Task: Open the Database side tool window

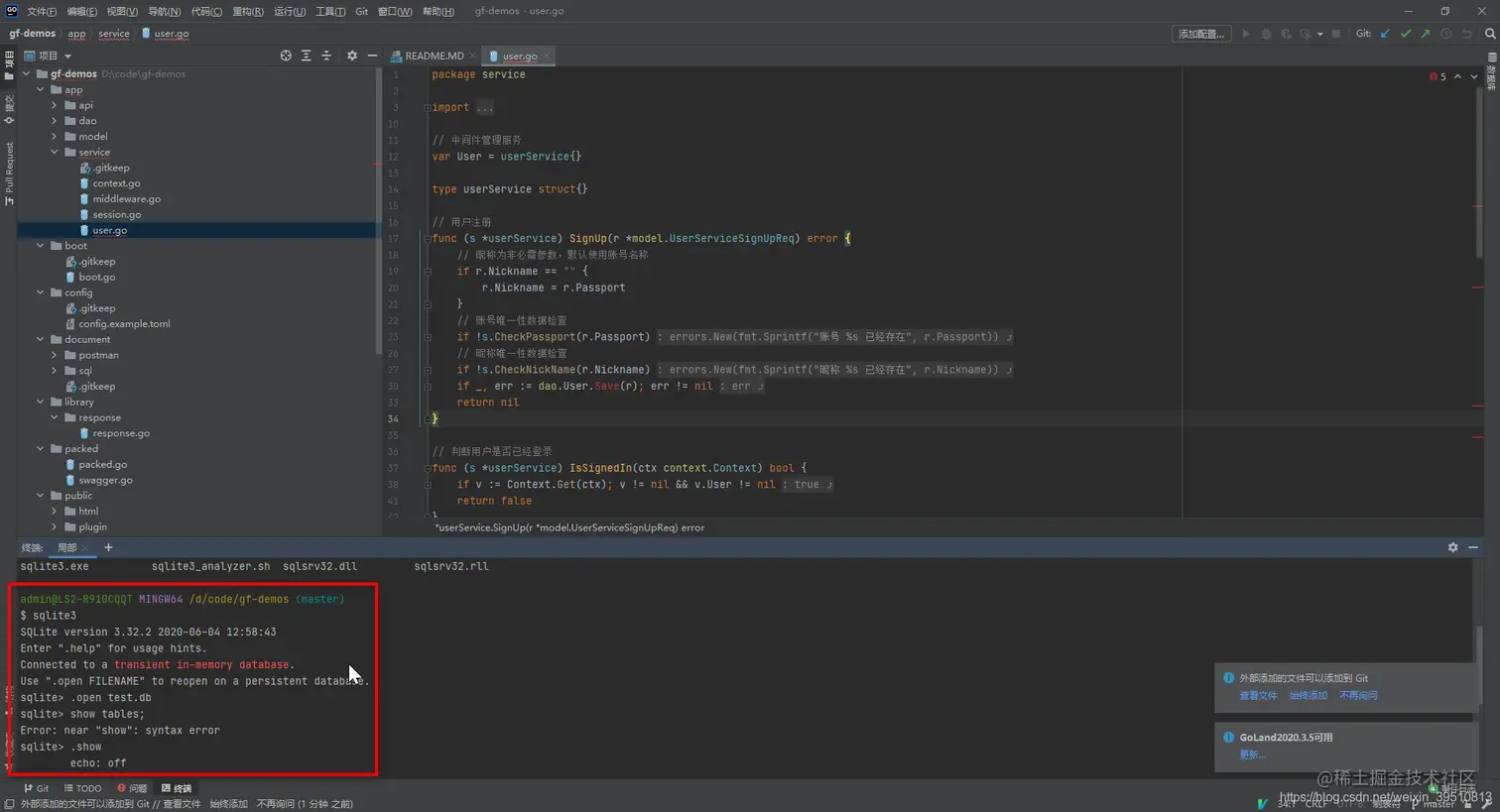Action: (1491, 71)
